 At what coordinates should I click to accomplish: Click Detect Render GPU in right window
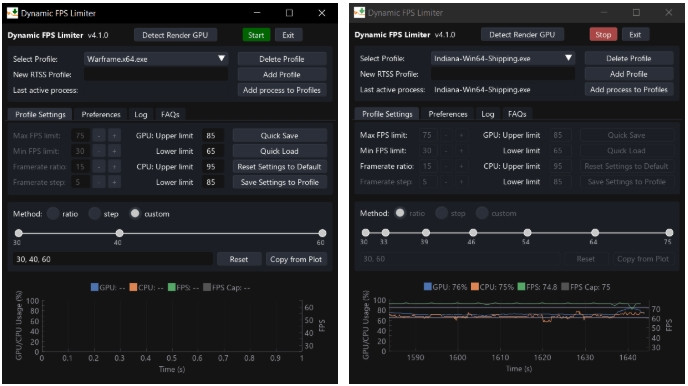[522, 35]
